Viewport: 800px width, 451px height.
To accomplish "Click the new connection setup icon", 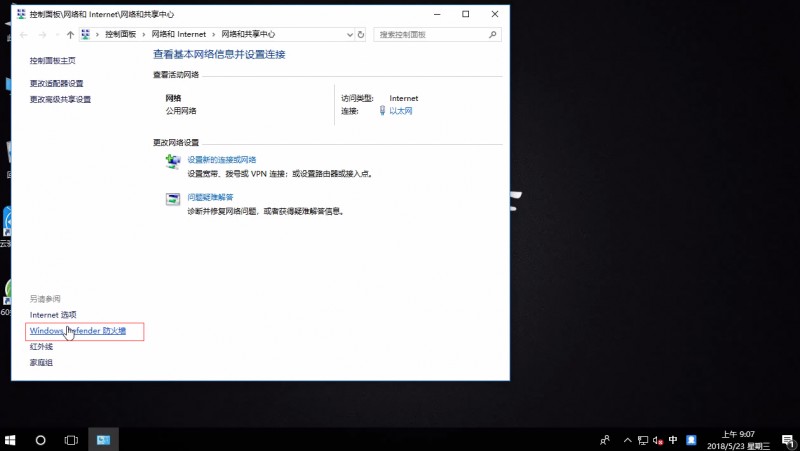I will pyautogui.click(x=173, y=161).
